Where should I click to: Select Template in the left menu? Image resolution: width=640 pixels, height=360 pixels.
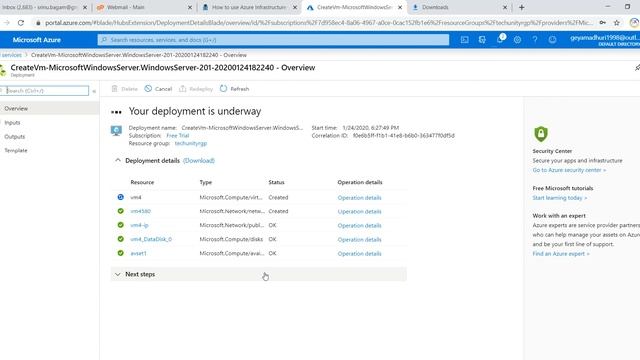16,150
